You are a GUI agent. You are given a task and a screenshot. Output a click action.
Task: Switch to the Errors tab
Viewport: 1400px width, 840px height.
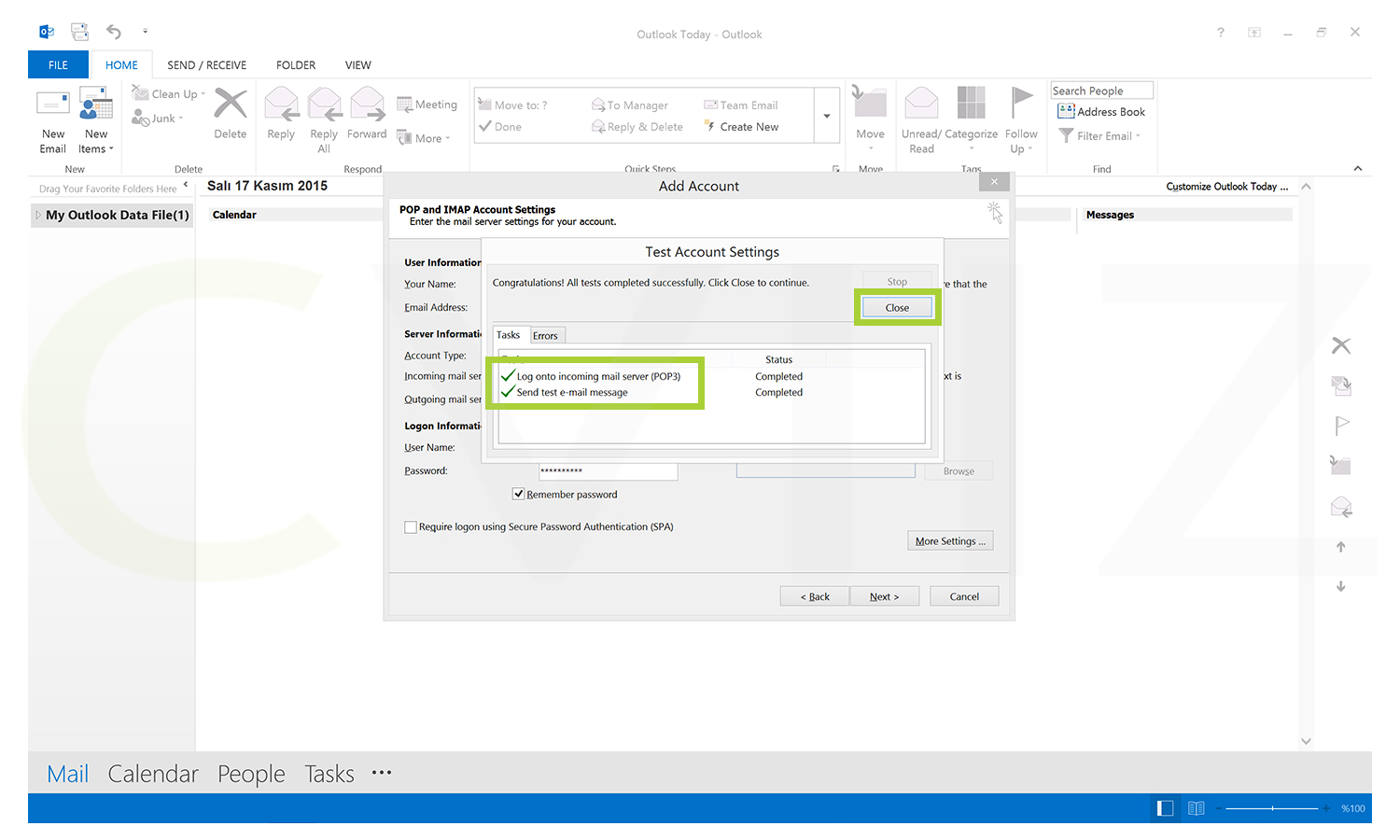(546, 336)
